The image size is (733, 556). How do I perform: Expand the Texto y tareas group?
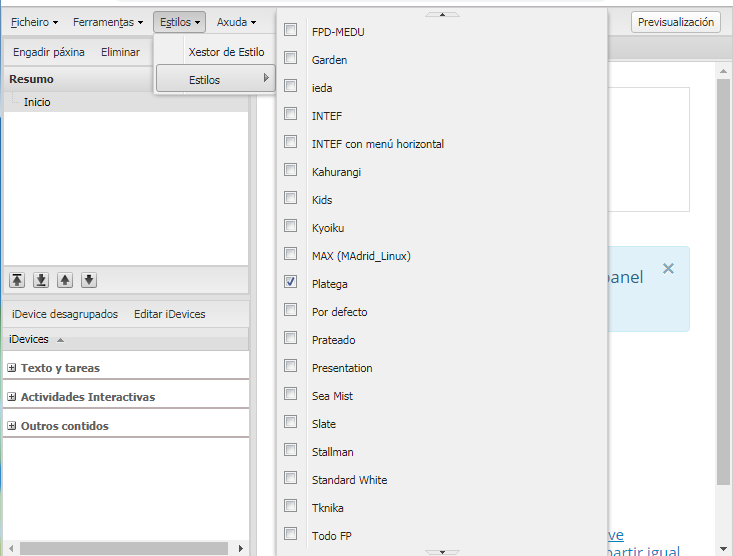coord(12,368)
